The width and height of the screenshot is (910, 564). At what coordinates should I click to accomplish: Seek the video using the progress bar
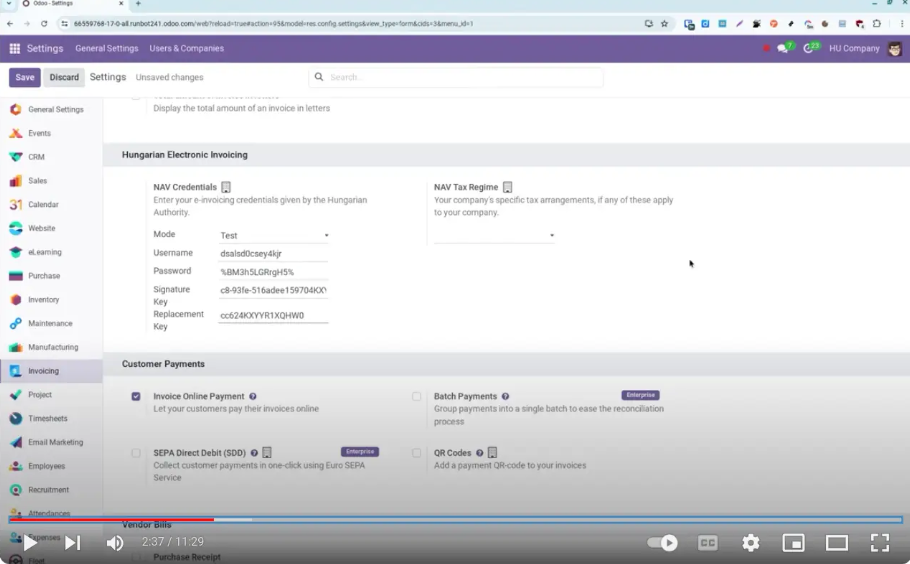(x=456, y=519)
